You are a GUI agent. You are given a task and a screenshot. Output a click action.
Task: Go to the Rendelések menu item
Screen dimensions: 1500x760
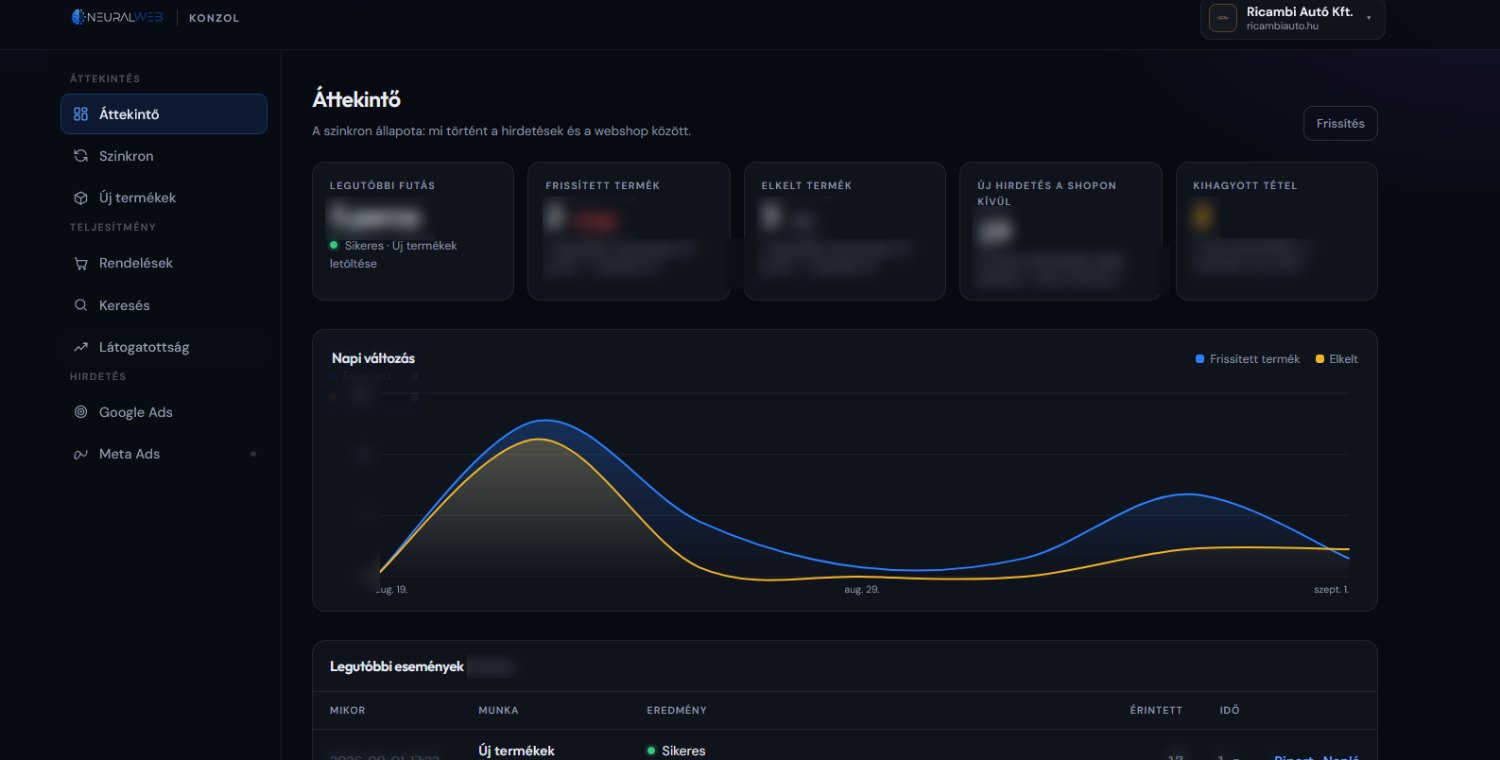coord(164,263)
